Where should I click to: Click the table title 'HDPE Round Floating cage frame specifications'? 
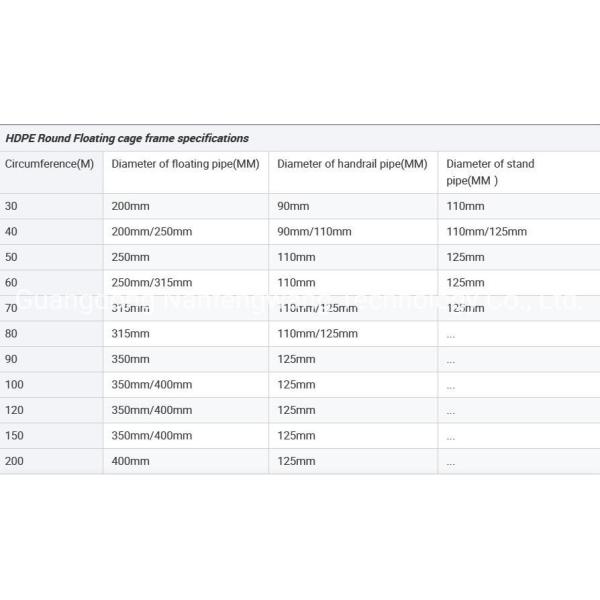(x=127, y=138)
